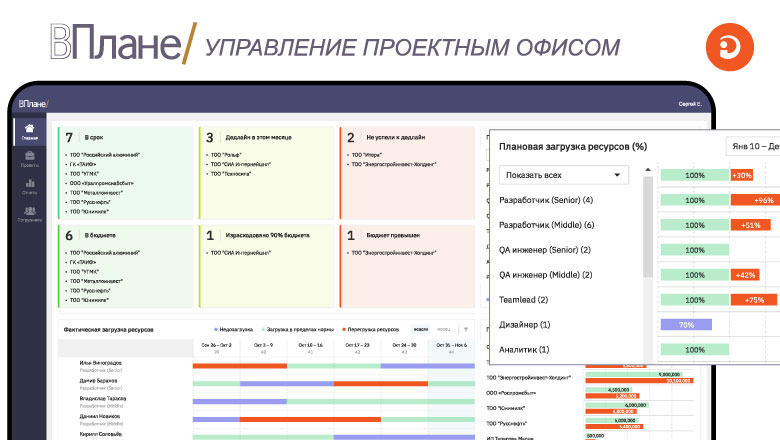The image size is (780, 440).
Task: Click the +42% overload bar
Action: click(x=745, y=274)
